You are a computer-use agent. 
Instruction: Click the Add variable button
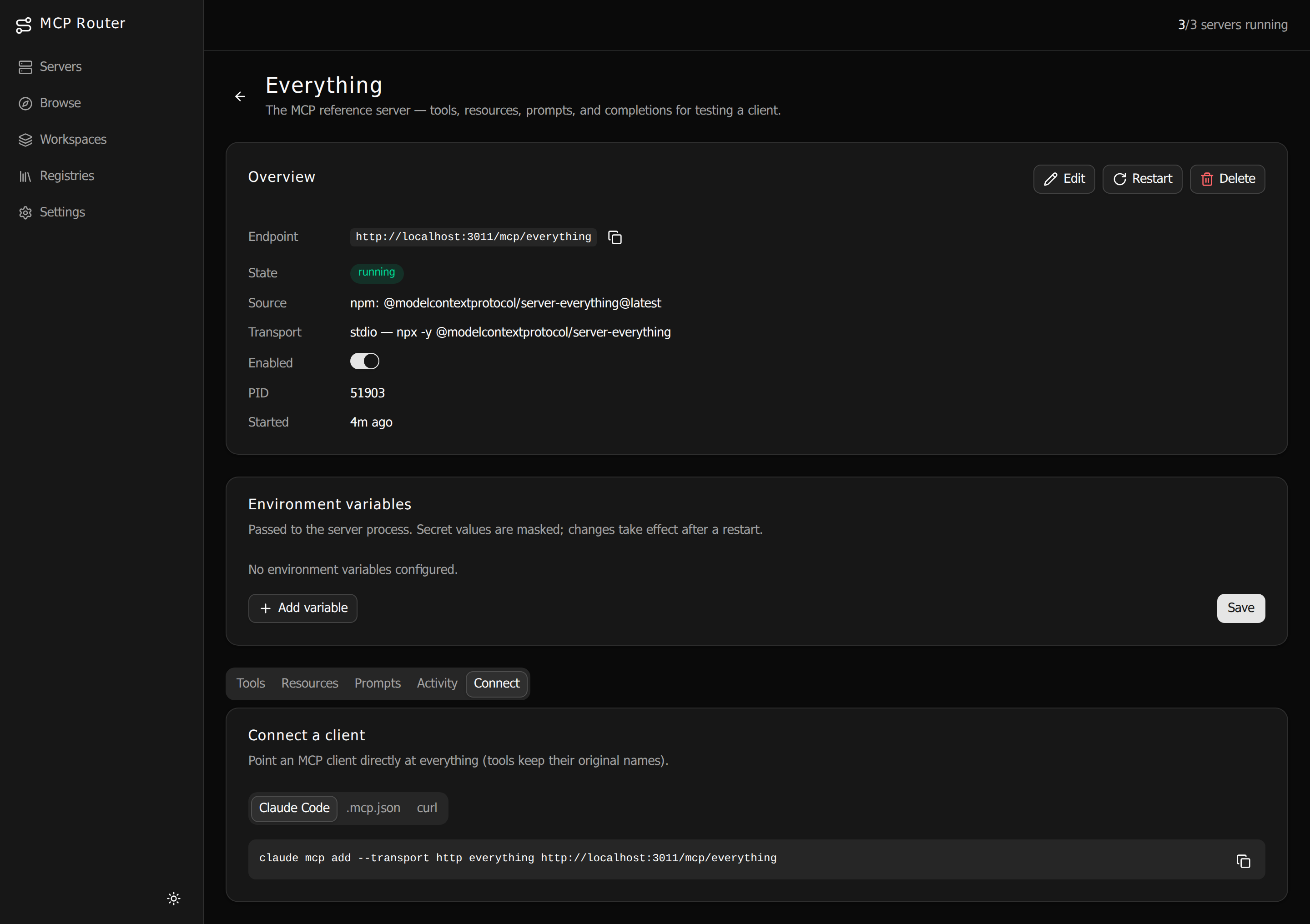[x=303, y=608]
